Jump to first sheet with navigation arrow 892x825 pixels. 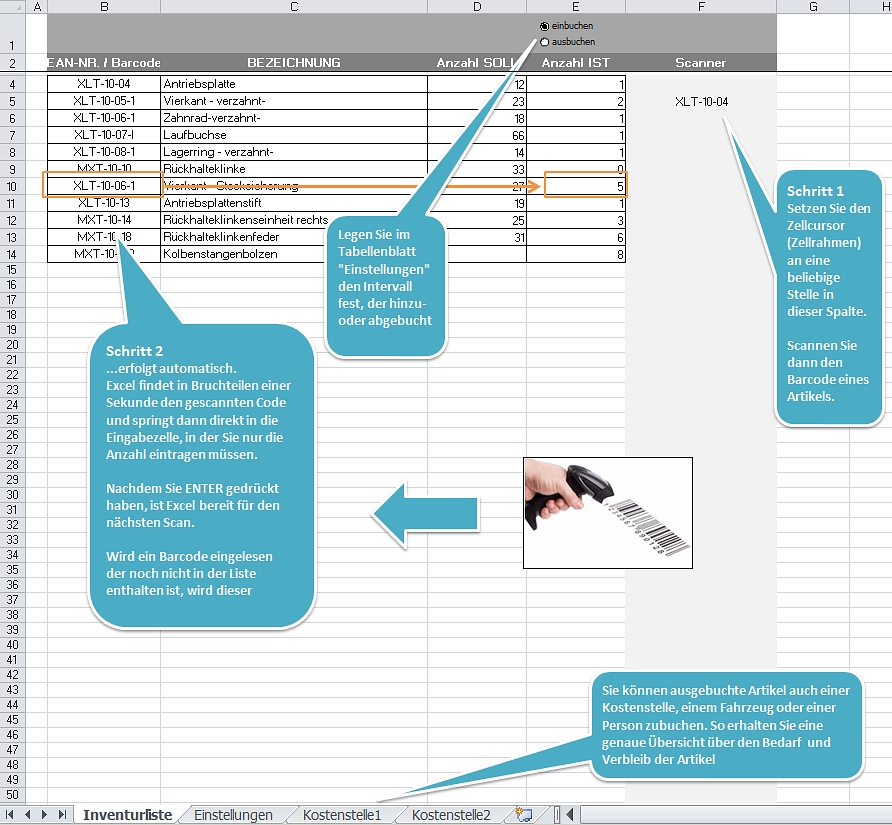pos(12,815)
